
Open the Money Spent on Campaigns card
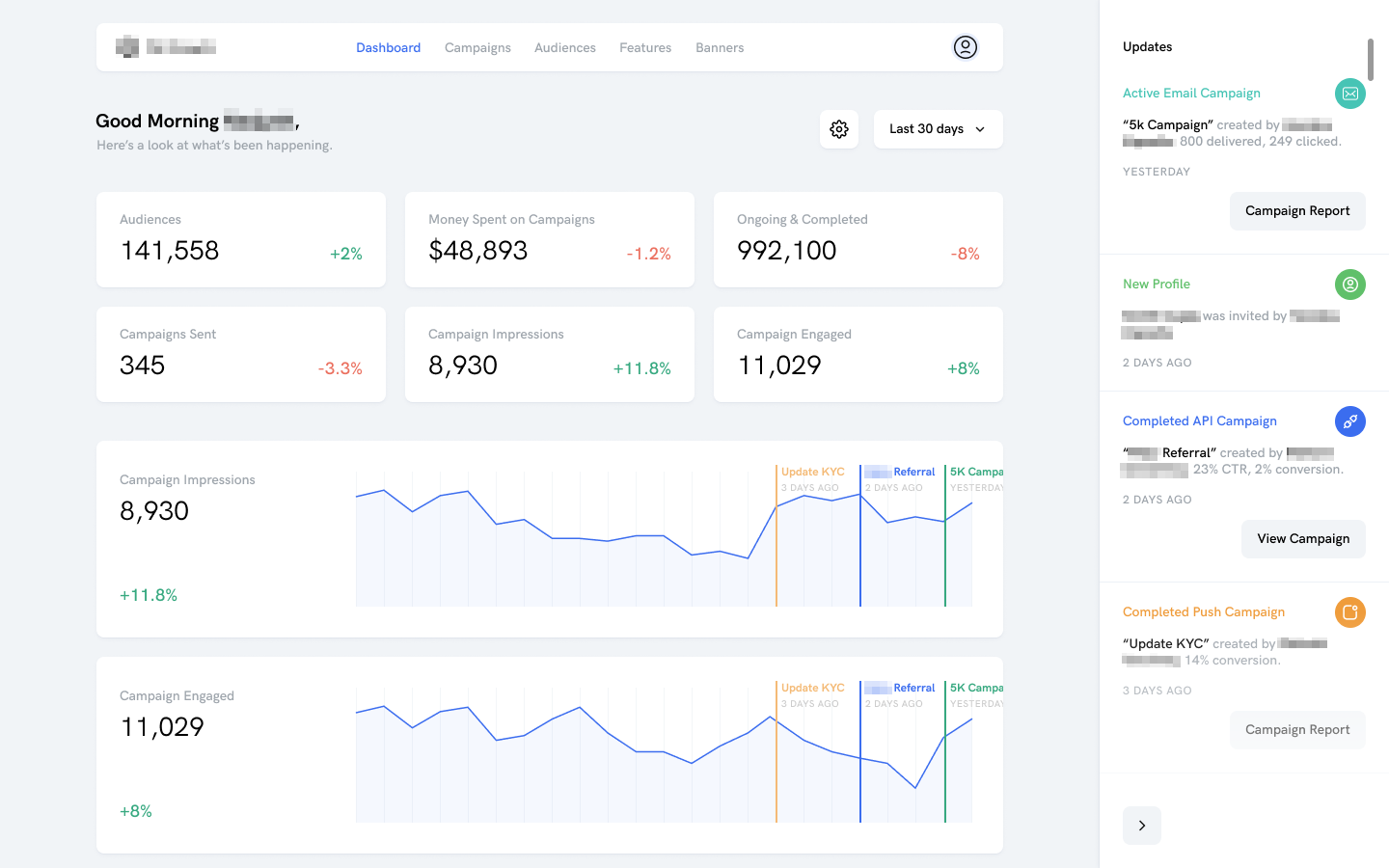coord(549,239)
